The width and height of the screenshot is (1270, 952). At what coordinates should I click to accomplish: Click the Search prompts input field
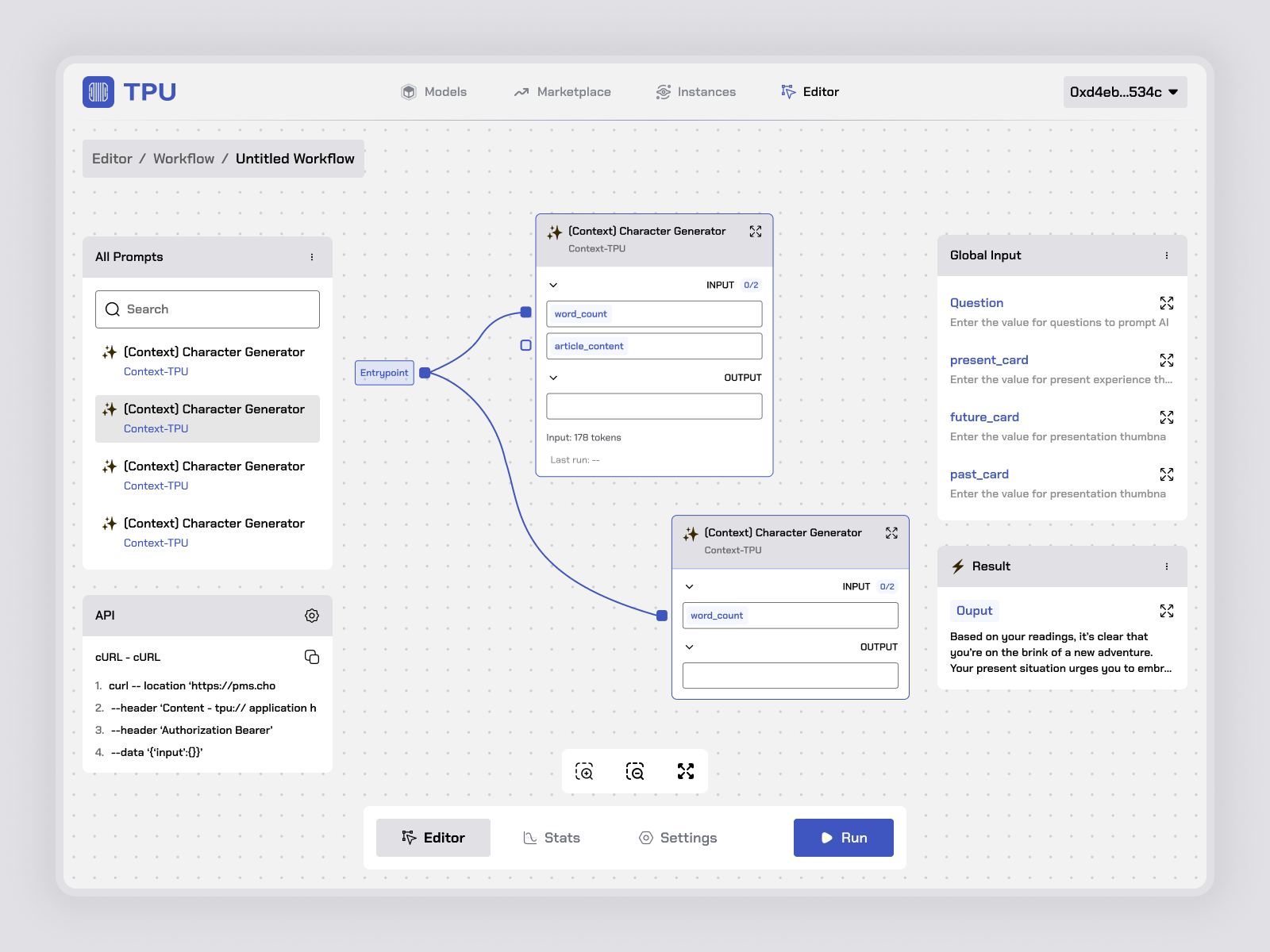(208, 309)
